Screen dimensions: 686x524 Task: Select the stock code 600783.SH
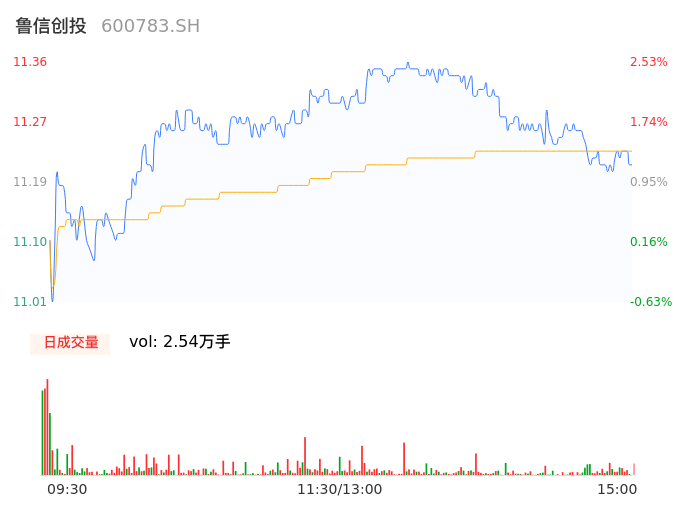(150, 26)
